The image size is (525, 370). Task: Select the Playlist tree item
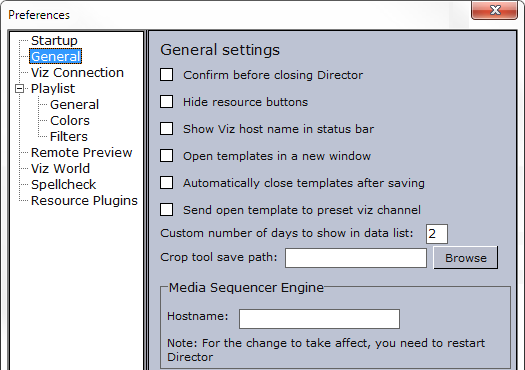point(53,89)
